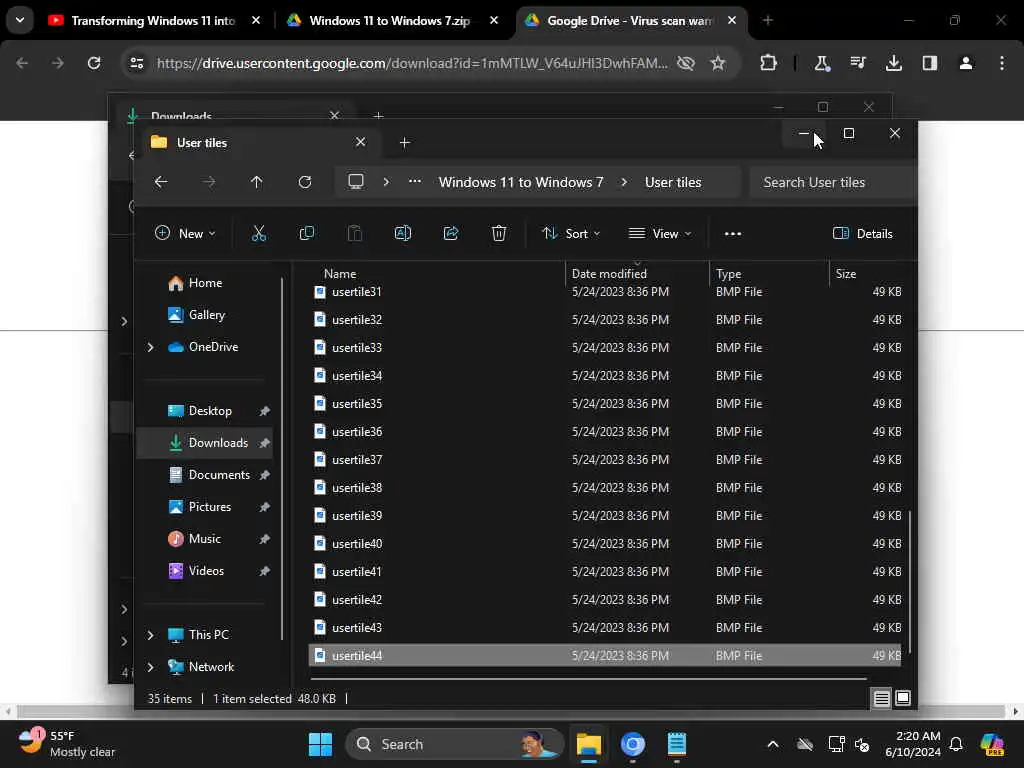Image resolution: width=1024 pixels, height=768 pixels.
Task: Open Chrome profile avatar
Action: tap(966, 63)
